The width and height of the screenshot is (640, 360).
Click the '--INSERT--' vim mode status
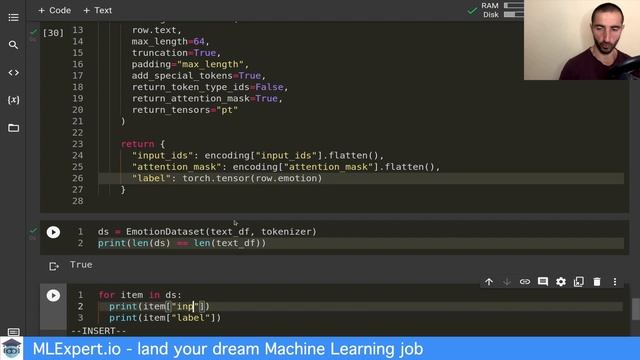point(98,331)
